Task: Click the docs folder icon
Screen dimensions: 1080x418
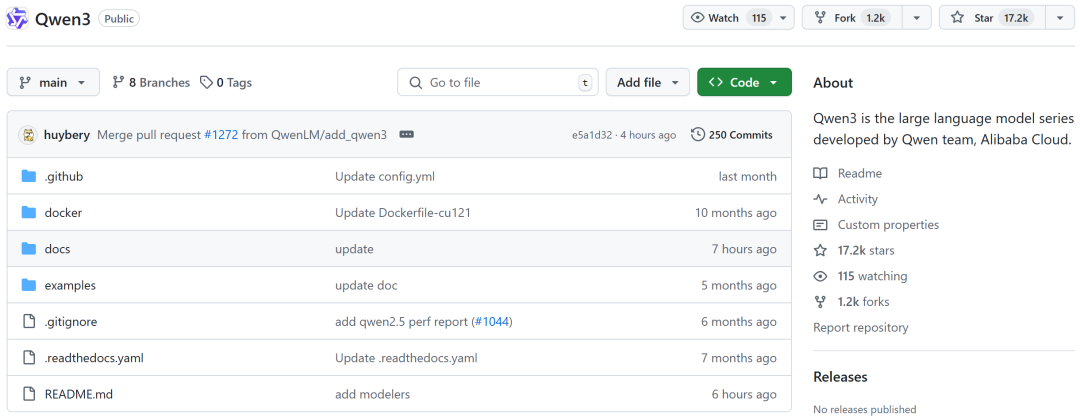Action: click(28, 249)
